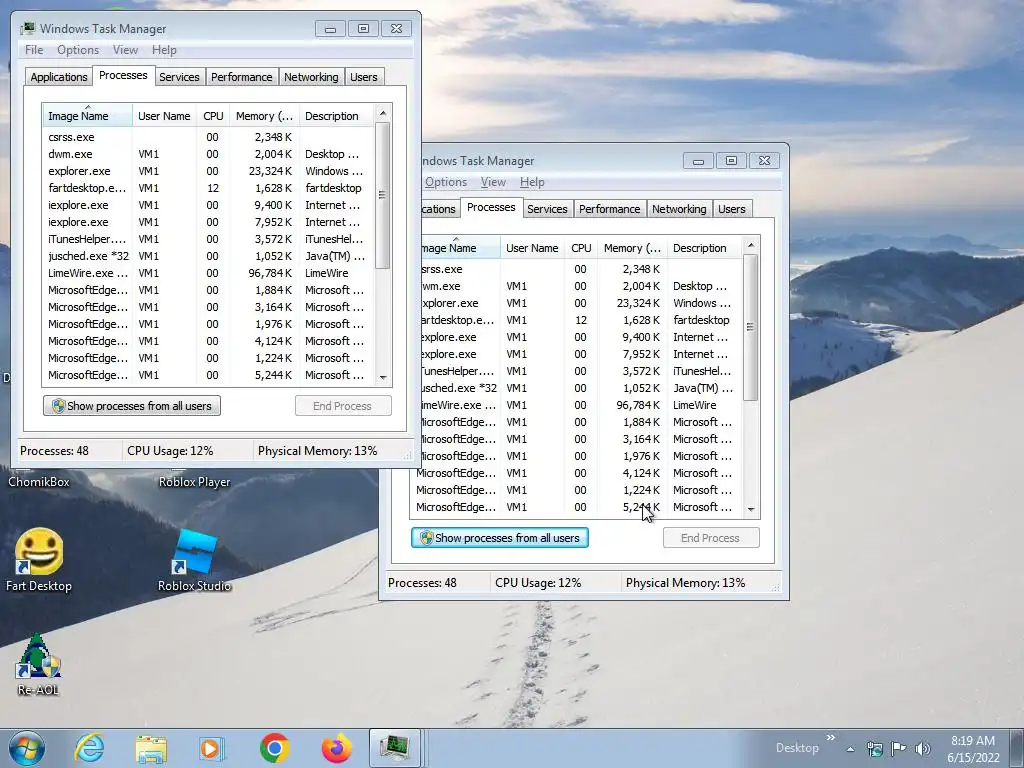
Task: Switch to Networking tab in back window
Action: (x=311, y=77)
